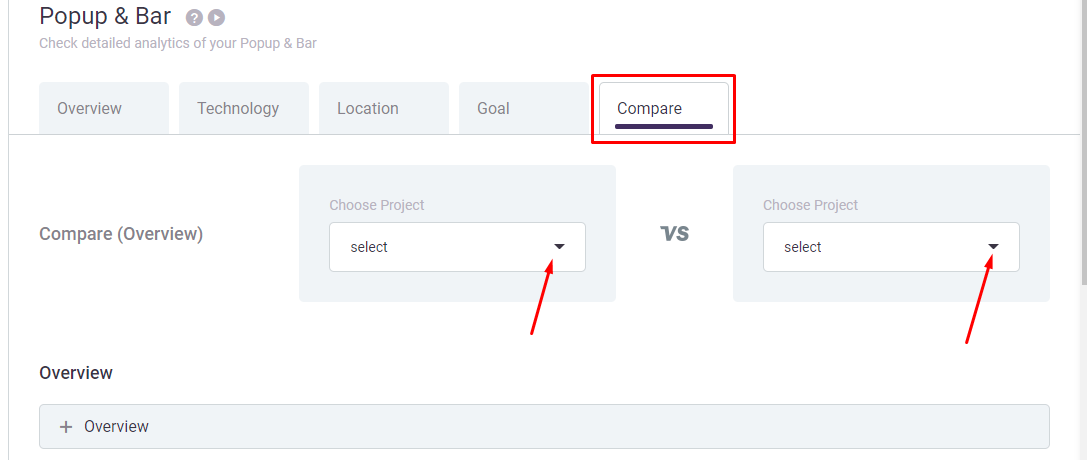1087x460 pixels.
Task: Click the Compare (Overview) label
Action: (121, 234)
